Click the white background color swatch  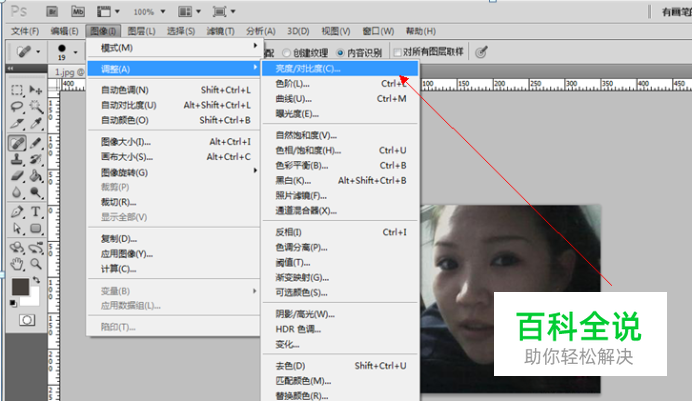pyautogui.click(x=33, y=300)
